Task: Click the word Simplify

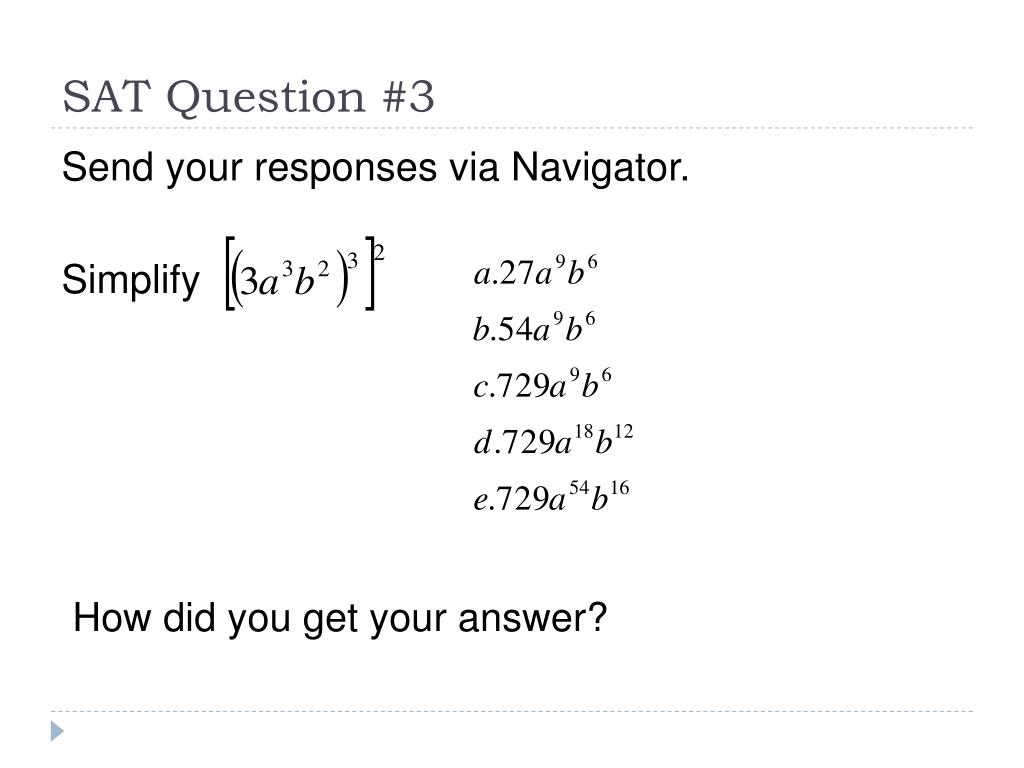Action: (131, 280)
